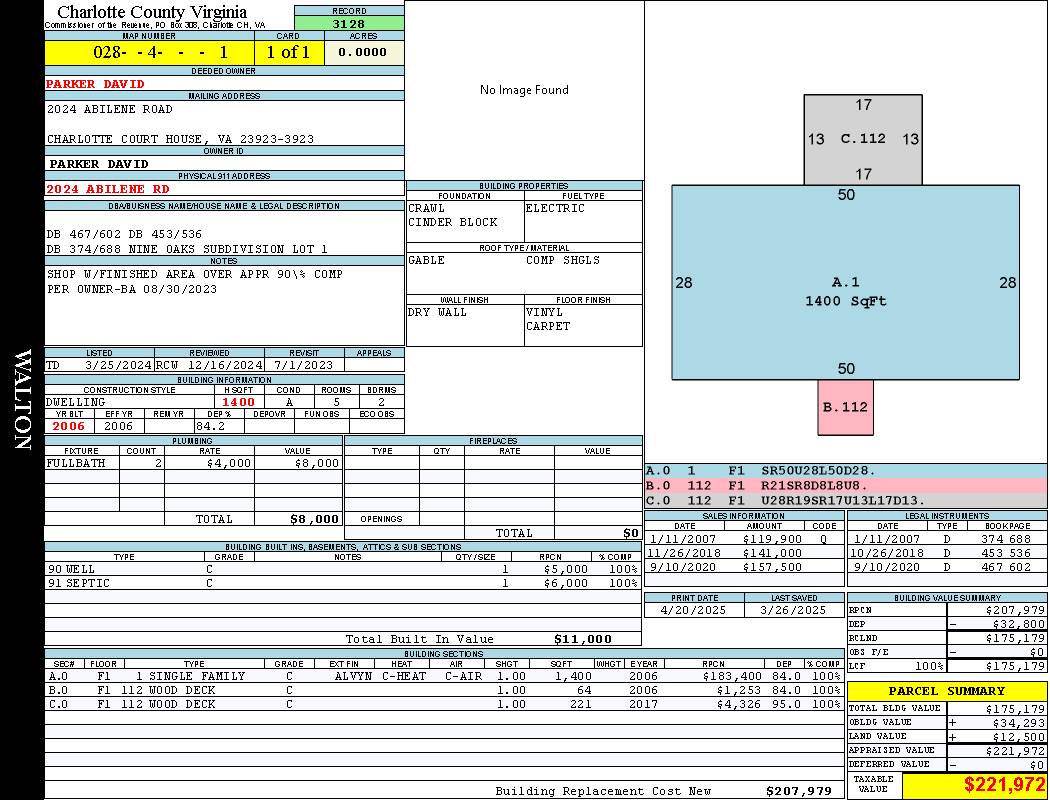The width and height of the screenshot is (1050, 800).
Task: Select section C.0 WOOD DECK type
Action: (x=181, y=704)
